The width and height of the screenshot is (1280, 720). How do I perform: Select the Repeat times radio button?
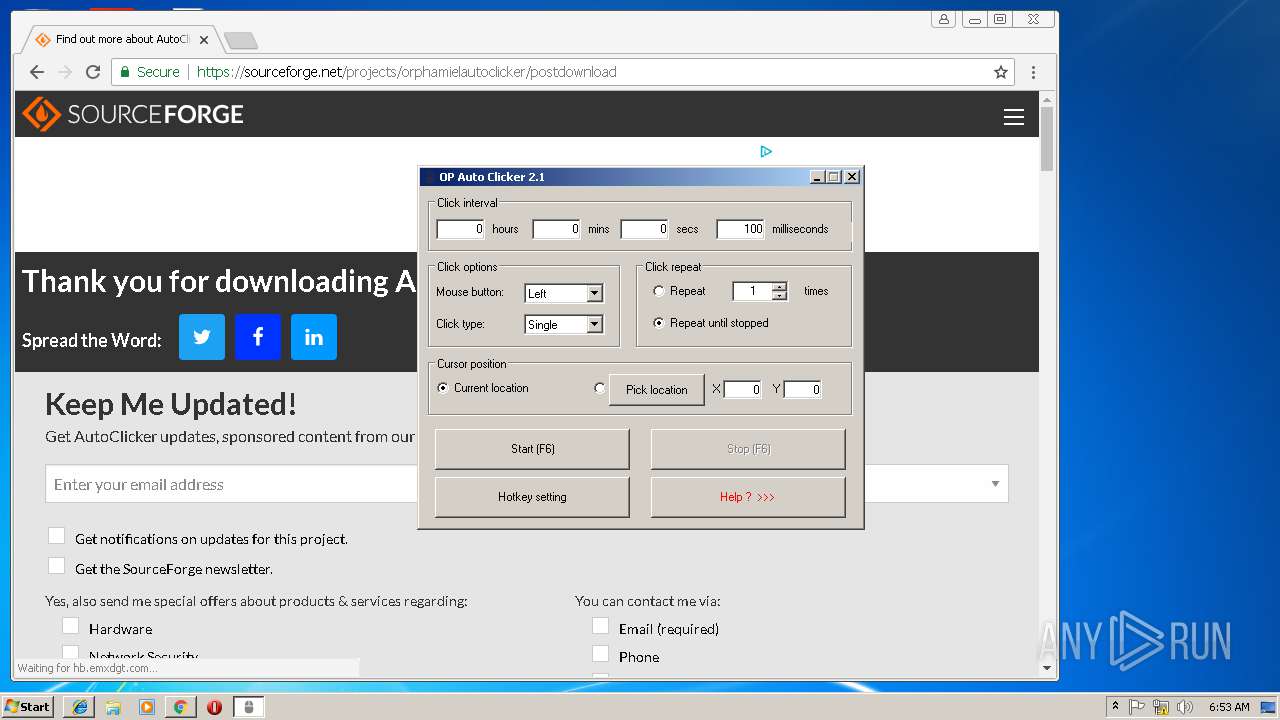click(x=658, y=291)
